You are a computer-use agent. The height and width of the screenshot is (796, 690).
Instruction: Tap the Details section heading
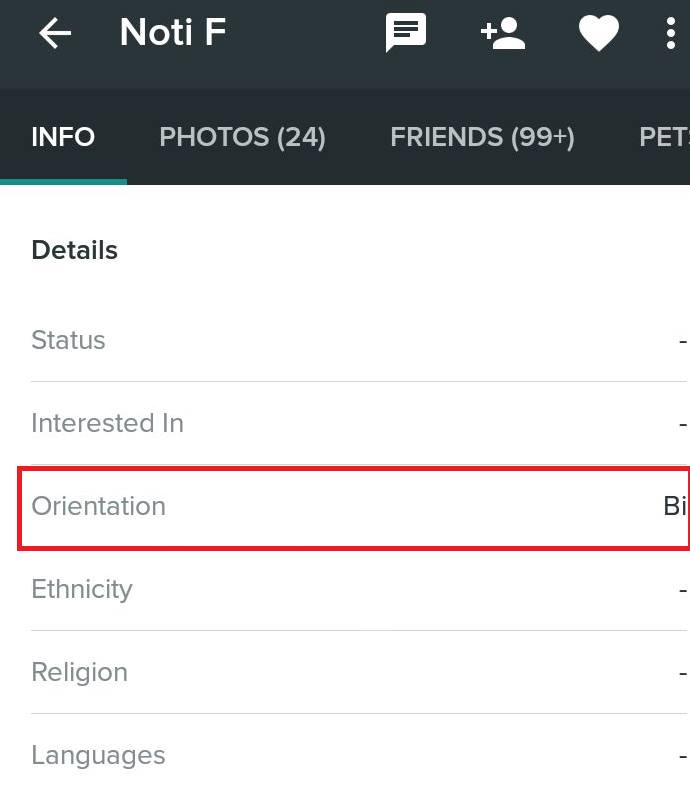[75, 250]
